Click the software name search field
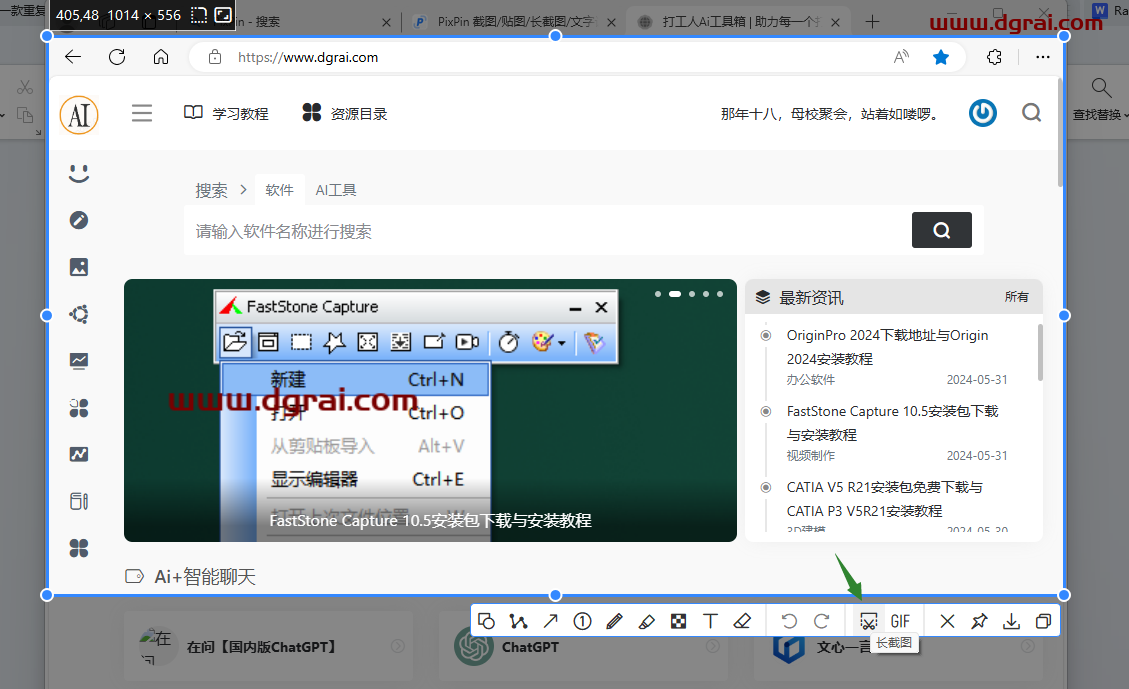The width and height of the screenshot is (1129, 689). point(547,231)
